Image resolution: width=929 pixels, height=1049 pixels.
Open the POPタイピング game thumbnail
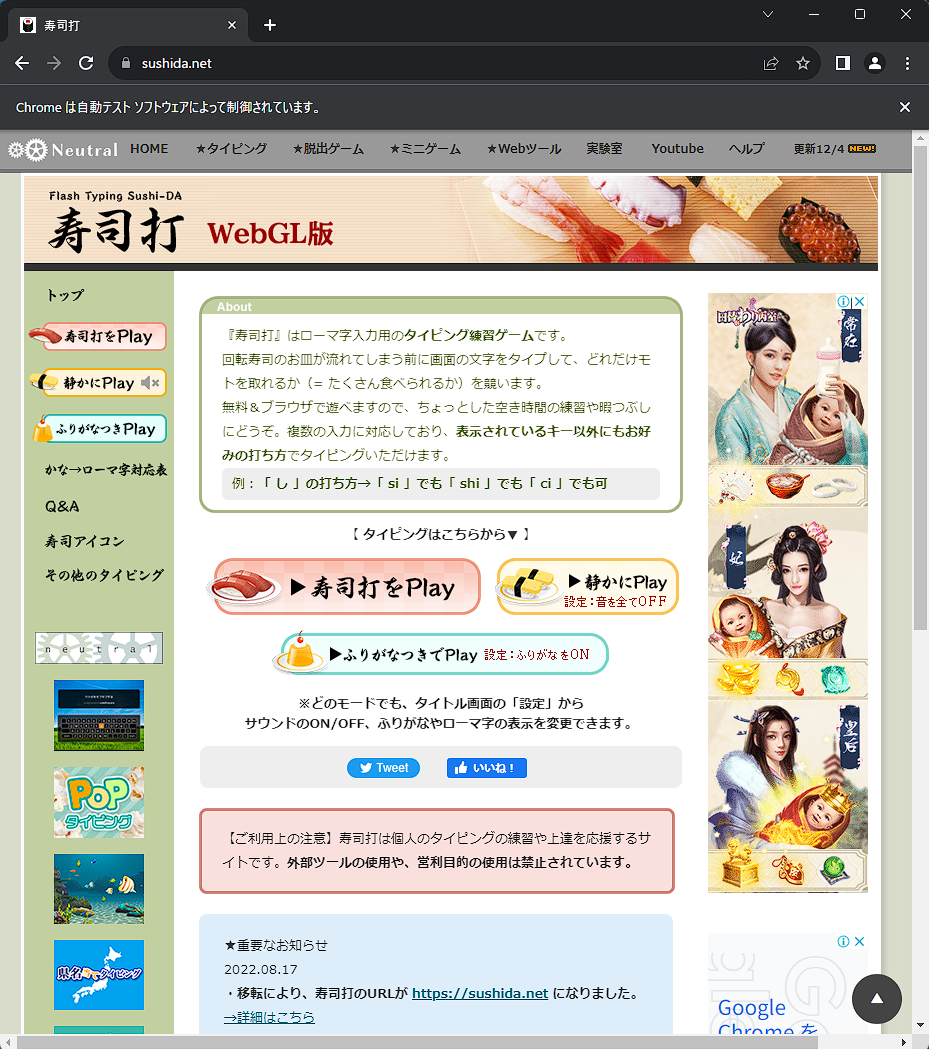[x=98, y=802]
